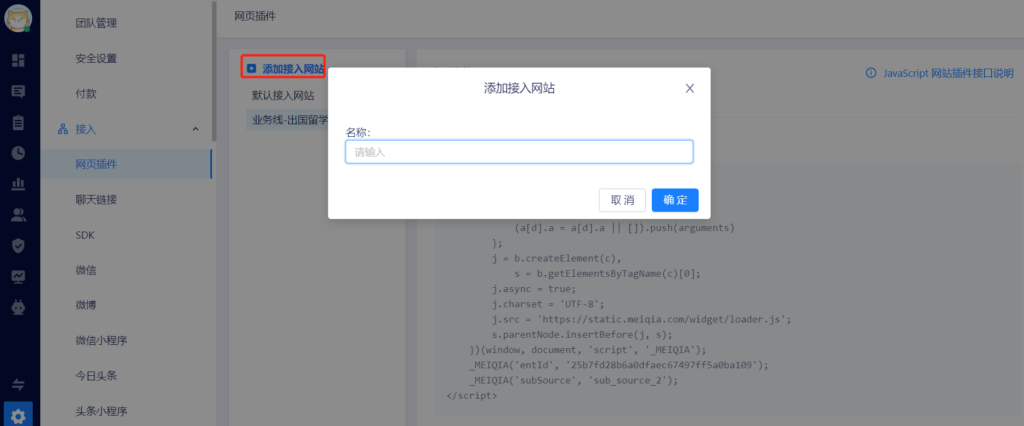Open the contacts people icon
The height and width of the screenshot is (426, 1024).
click(18, 215)
